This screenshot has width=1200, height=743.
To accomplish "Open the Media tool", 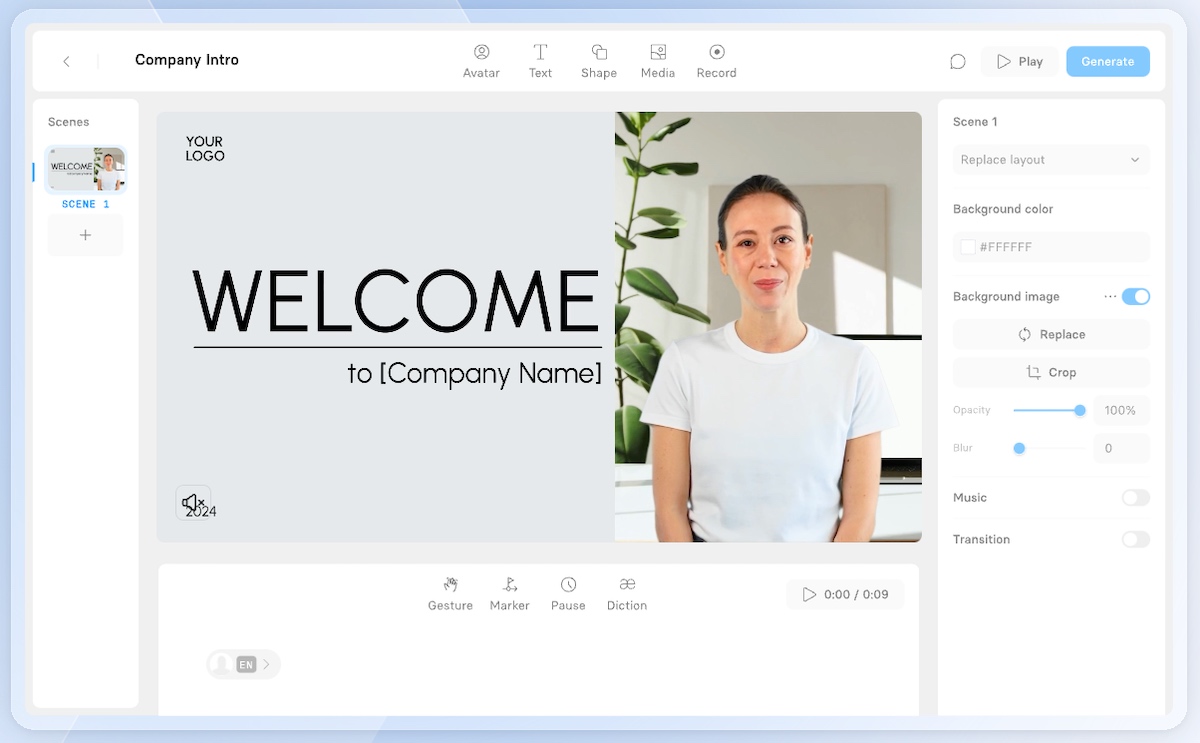I will pyautogui.click(x=658, y=61).
